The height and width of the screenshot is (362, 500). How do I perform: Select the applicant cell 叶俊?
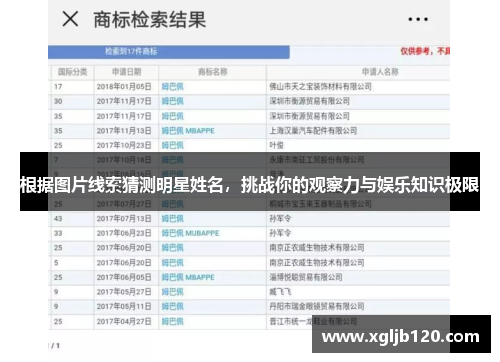coord(276,145)
